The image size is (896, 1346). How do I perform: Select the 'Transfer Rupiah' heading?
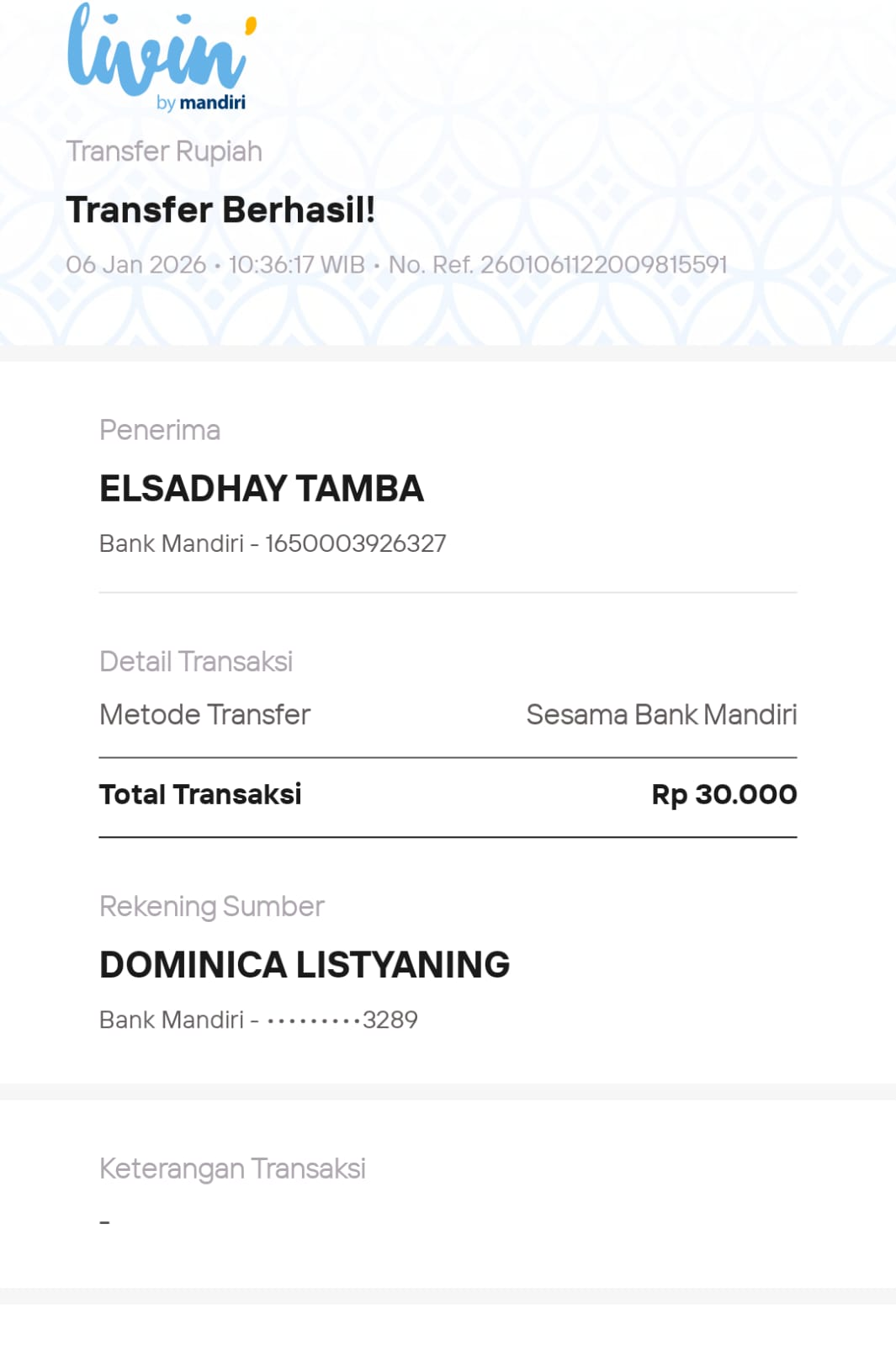coord(164,151)
